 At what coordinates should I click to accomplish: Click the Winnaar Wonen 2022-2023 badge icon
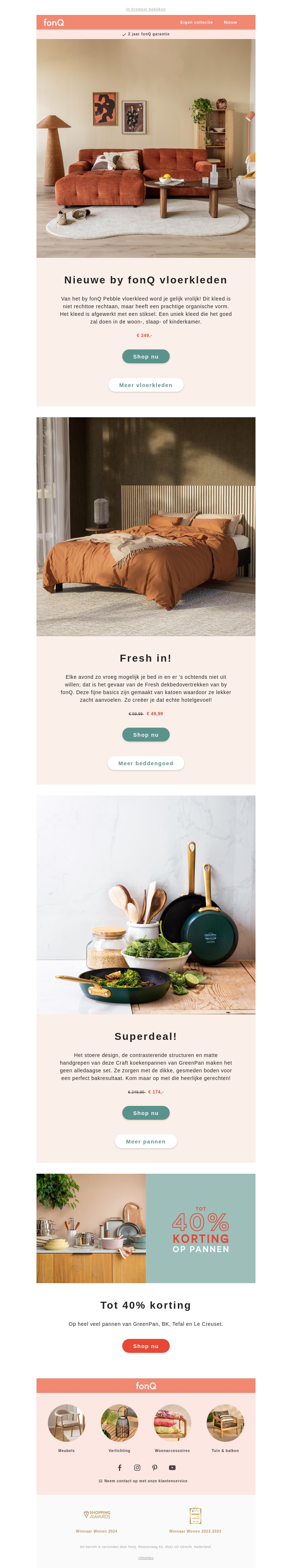[195, 1515]
